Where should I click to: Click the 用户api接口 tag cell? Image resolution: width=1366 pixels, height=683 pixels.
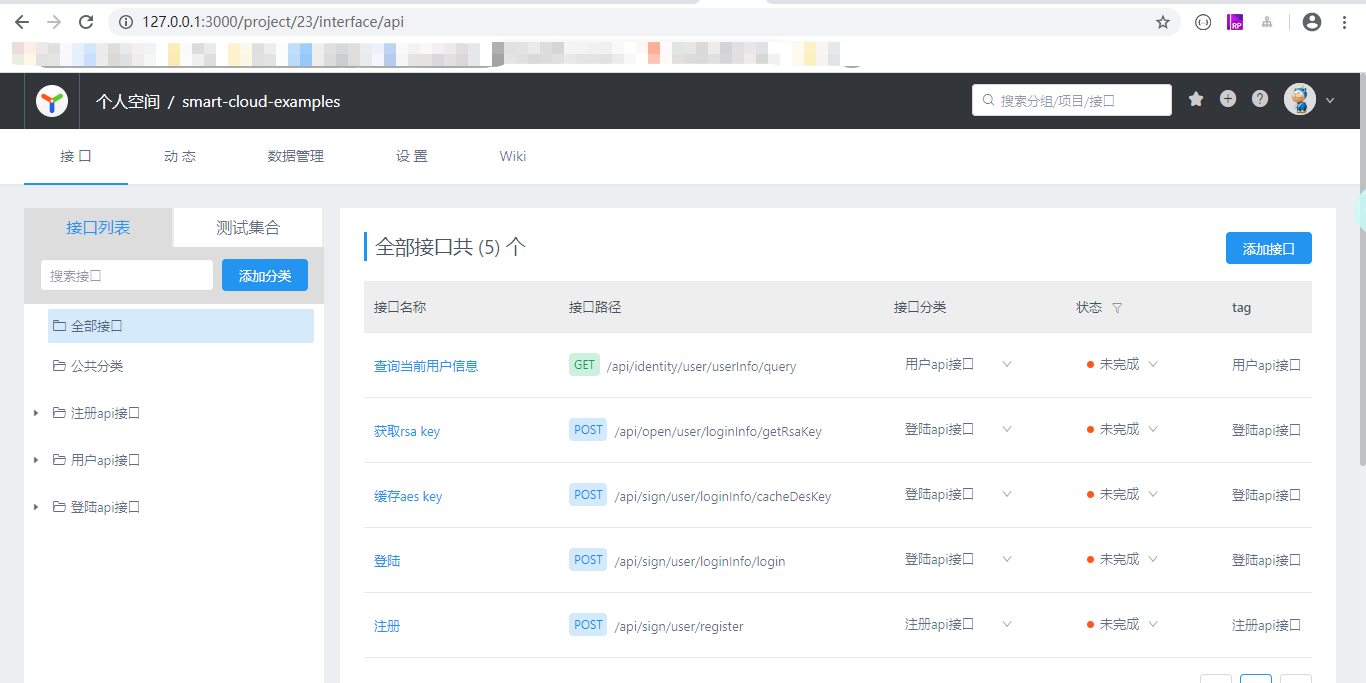tap(1266, 365)
